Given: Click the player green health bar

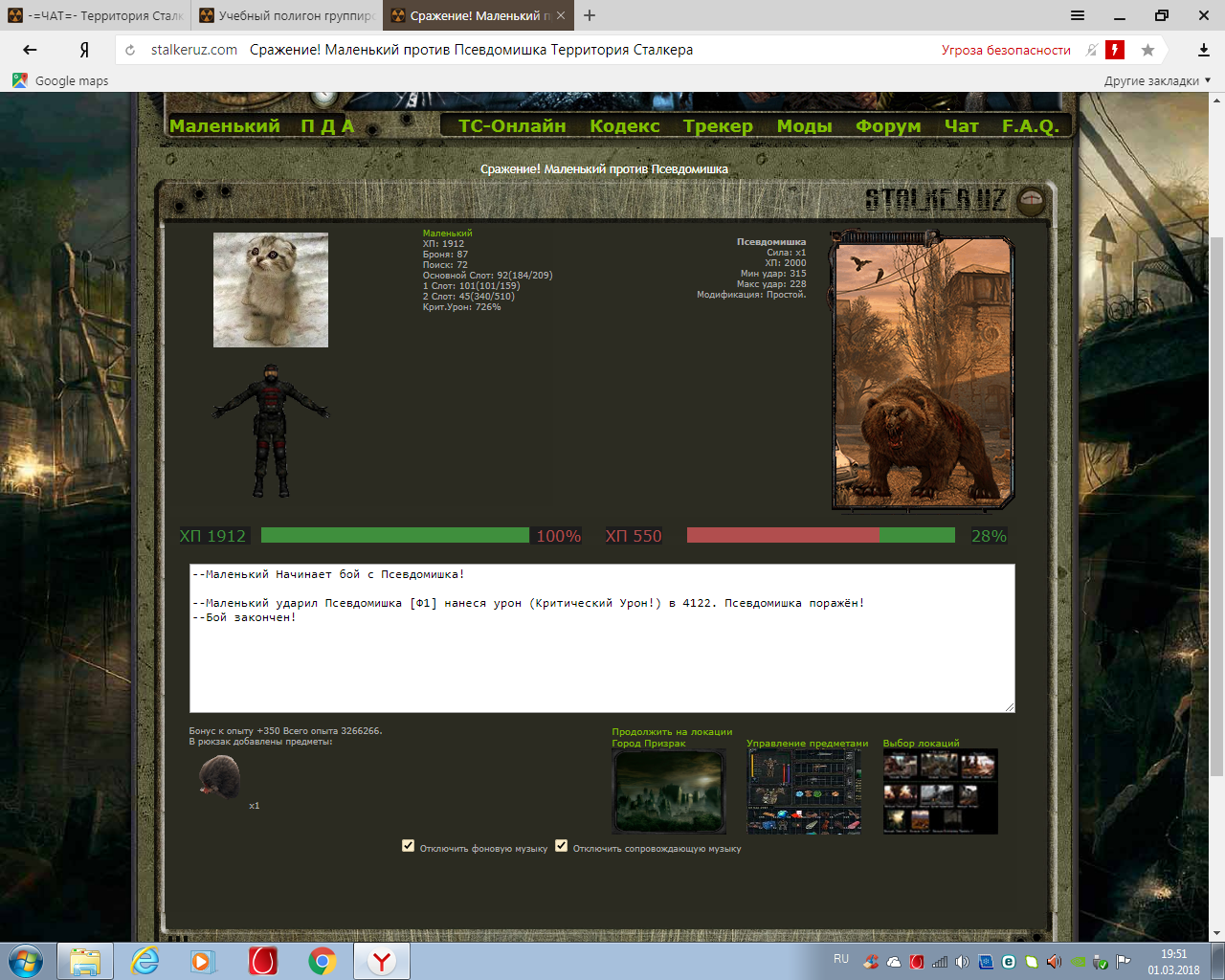Looking at the screenshot, I should 394,535.
